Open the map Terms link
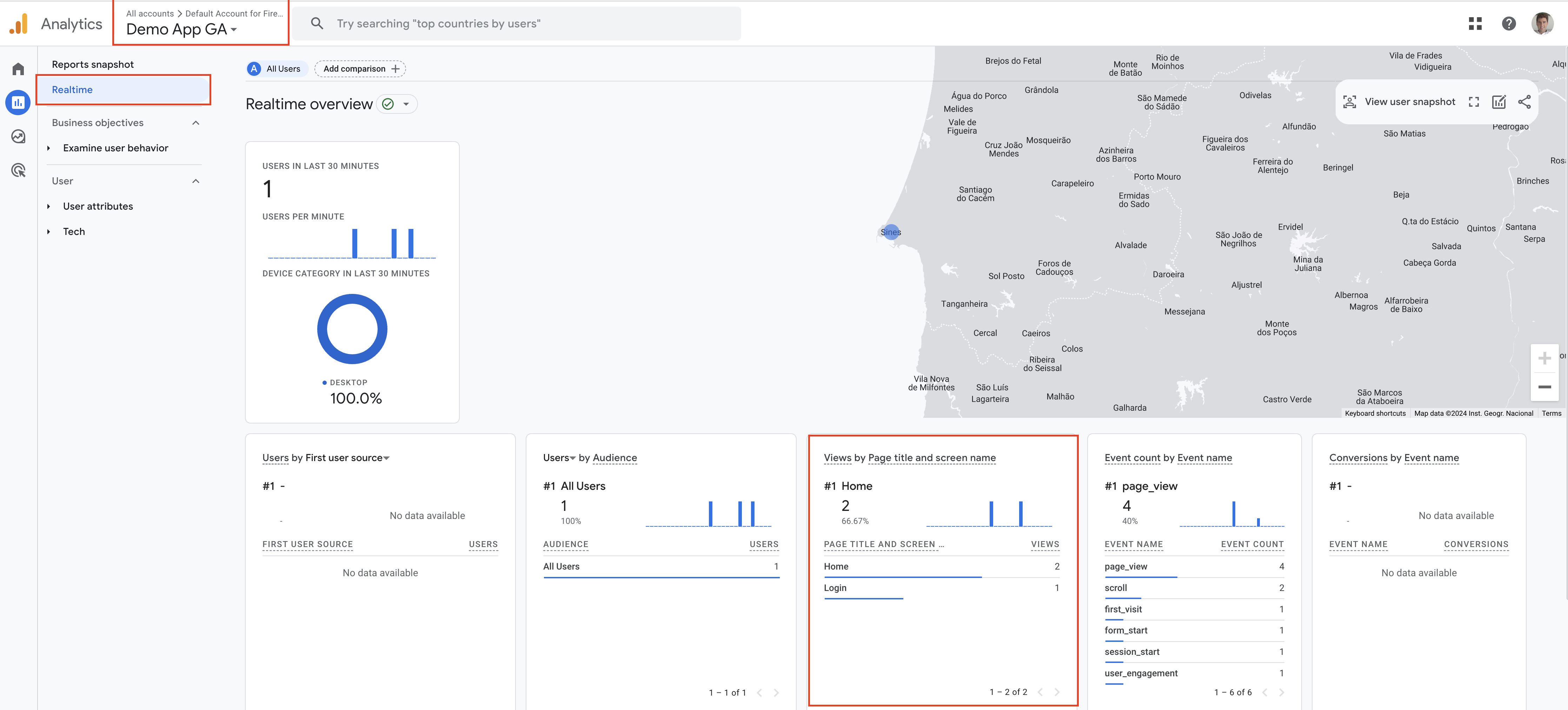This screenshot has height=710, width=1568. click(1551, 413)
